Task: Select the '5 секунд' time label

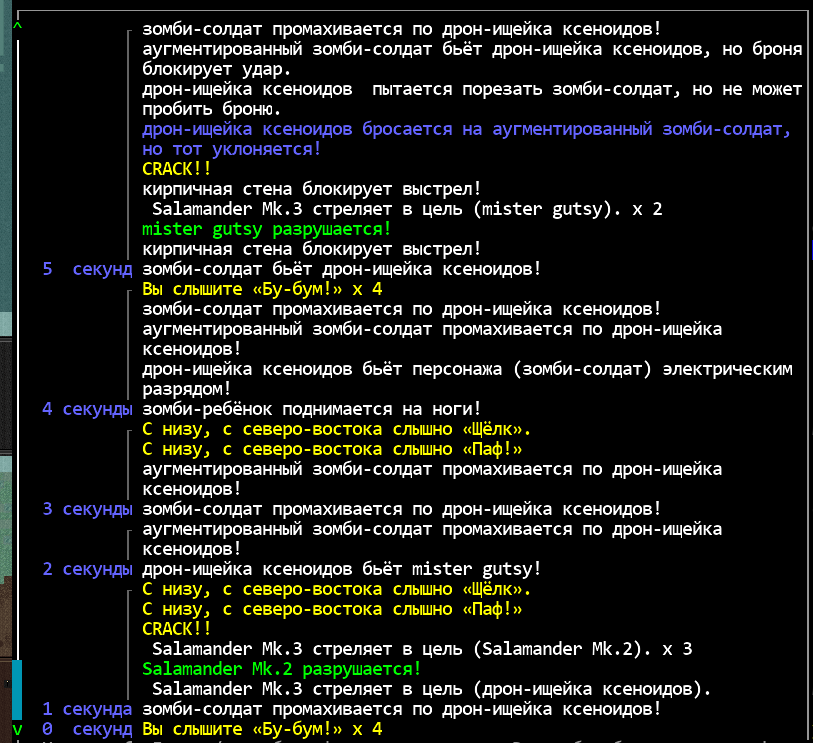Action: click(87, 269)
